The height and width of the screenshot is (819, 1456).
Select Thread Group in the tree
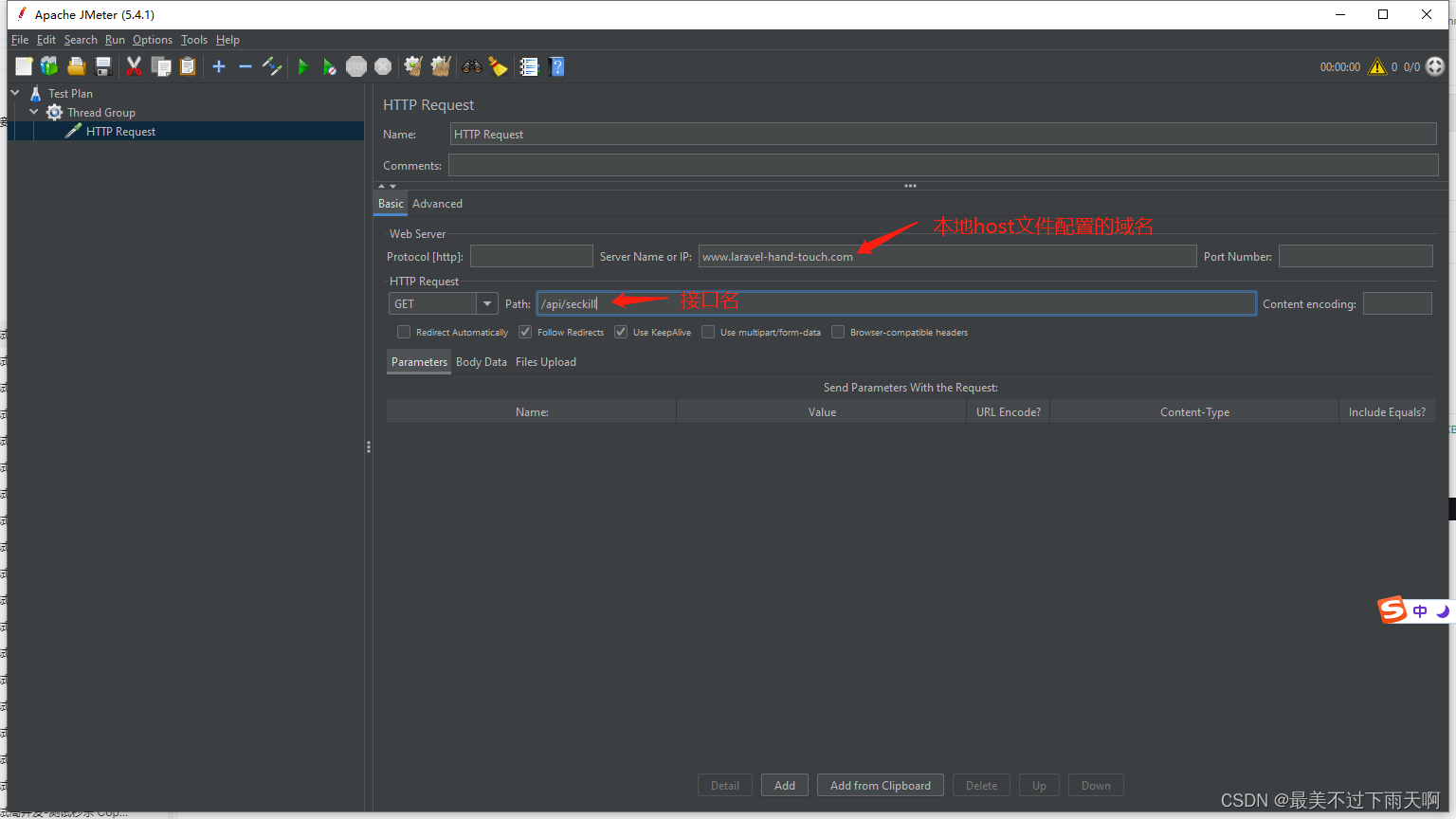click(101, 112)
